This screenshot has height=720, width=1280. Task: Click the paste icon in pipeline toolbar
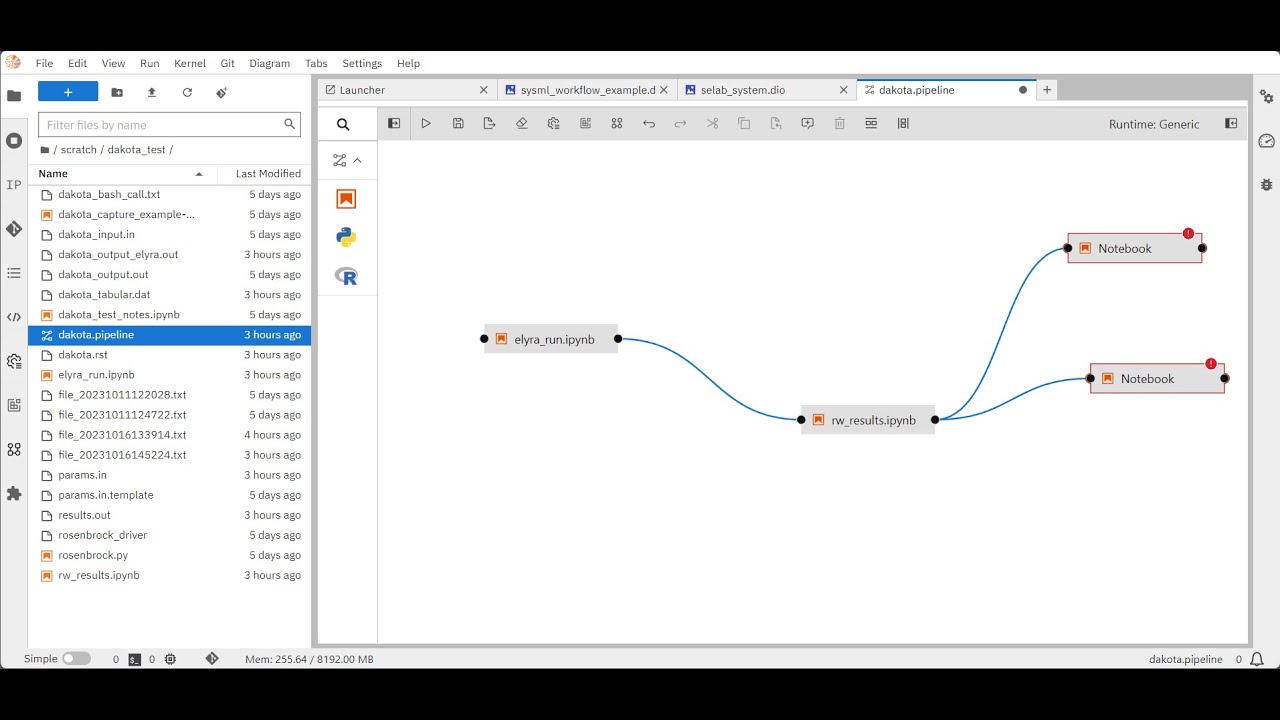[776, 124]
